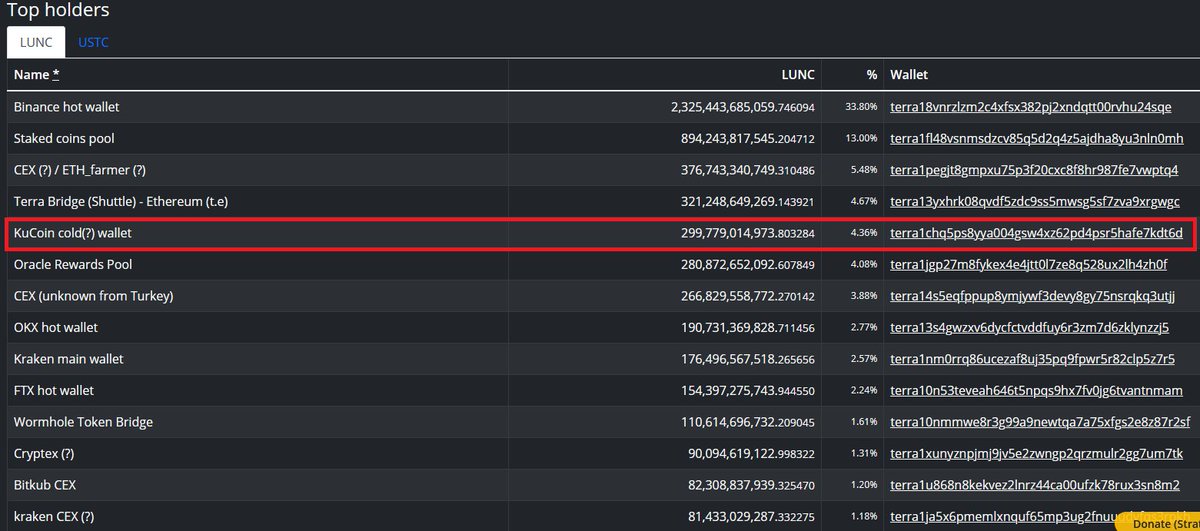Screen dimensions: 1200x531
Task: Click the amount 90,094,619,122.998322
Action: (x=751, y=454)
